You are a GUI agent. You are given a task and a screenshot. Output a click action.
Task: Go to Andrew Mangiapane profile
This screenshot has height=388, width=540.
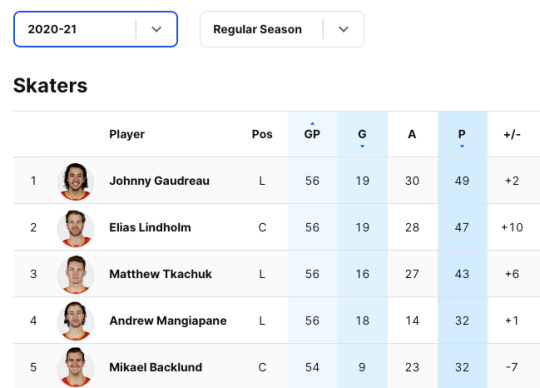point(168,321)
